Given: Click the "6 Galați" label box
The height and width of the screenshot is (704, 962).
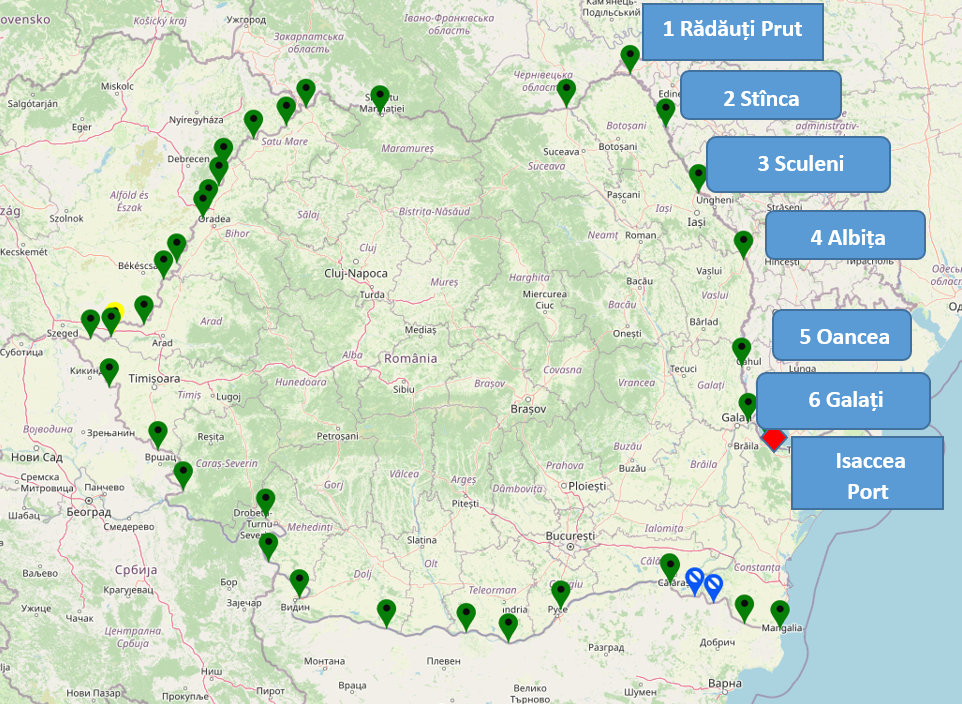Looking at the screenshot, I should (x=844, y=400).
